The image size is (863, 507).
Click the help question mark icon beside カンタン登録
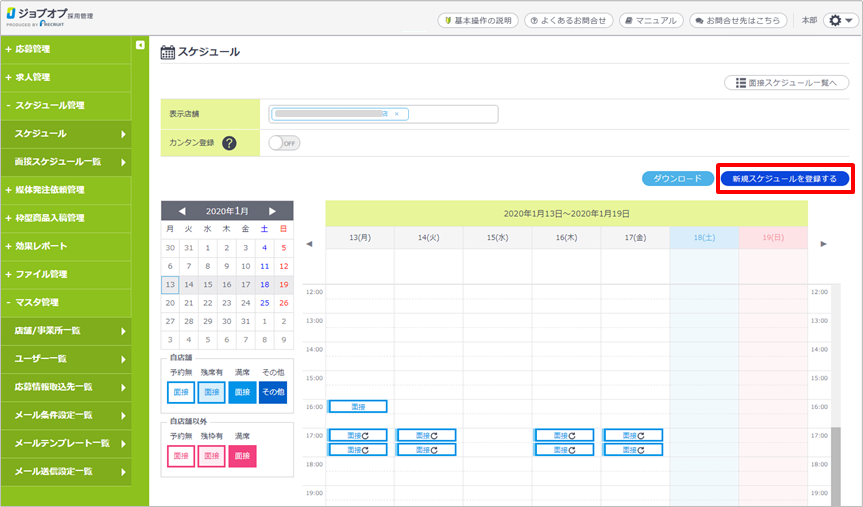point(229,143)
